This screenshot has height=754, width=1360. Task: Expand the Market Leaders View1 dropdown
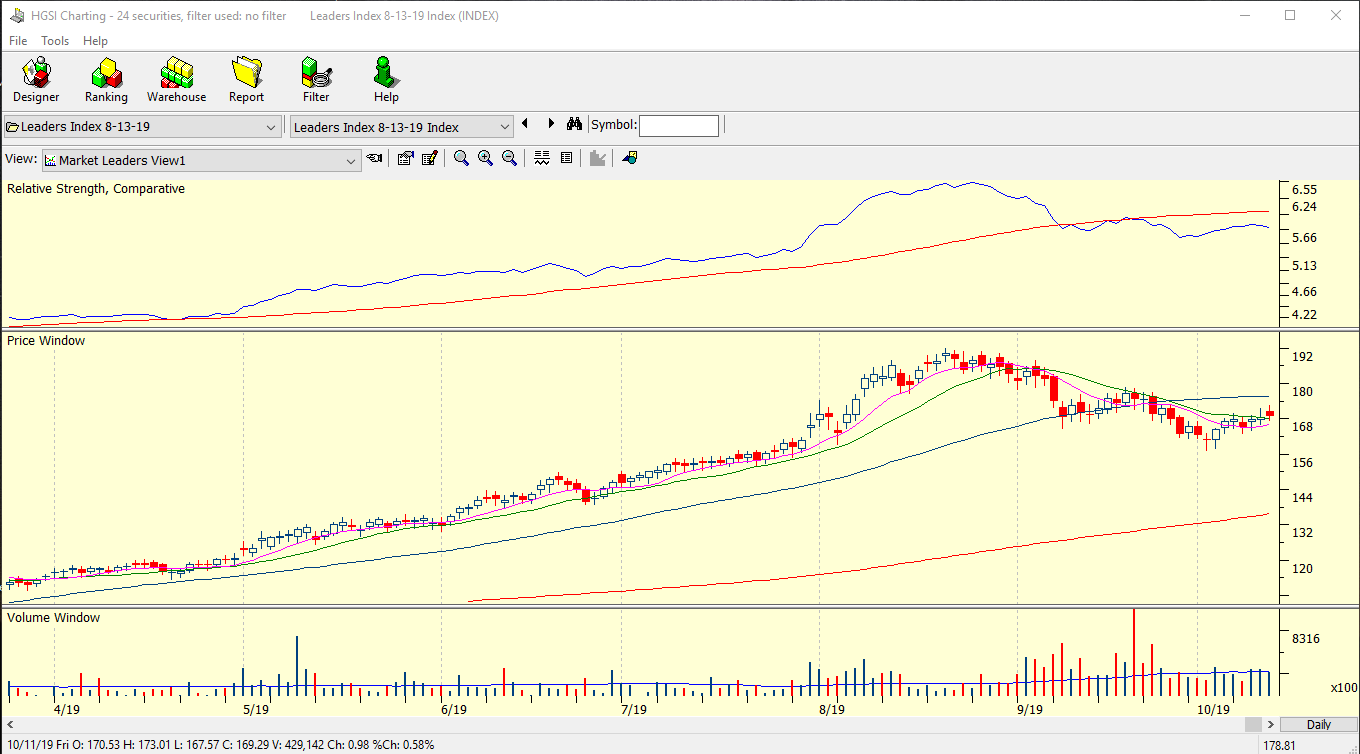coord(351,161)
